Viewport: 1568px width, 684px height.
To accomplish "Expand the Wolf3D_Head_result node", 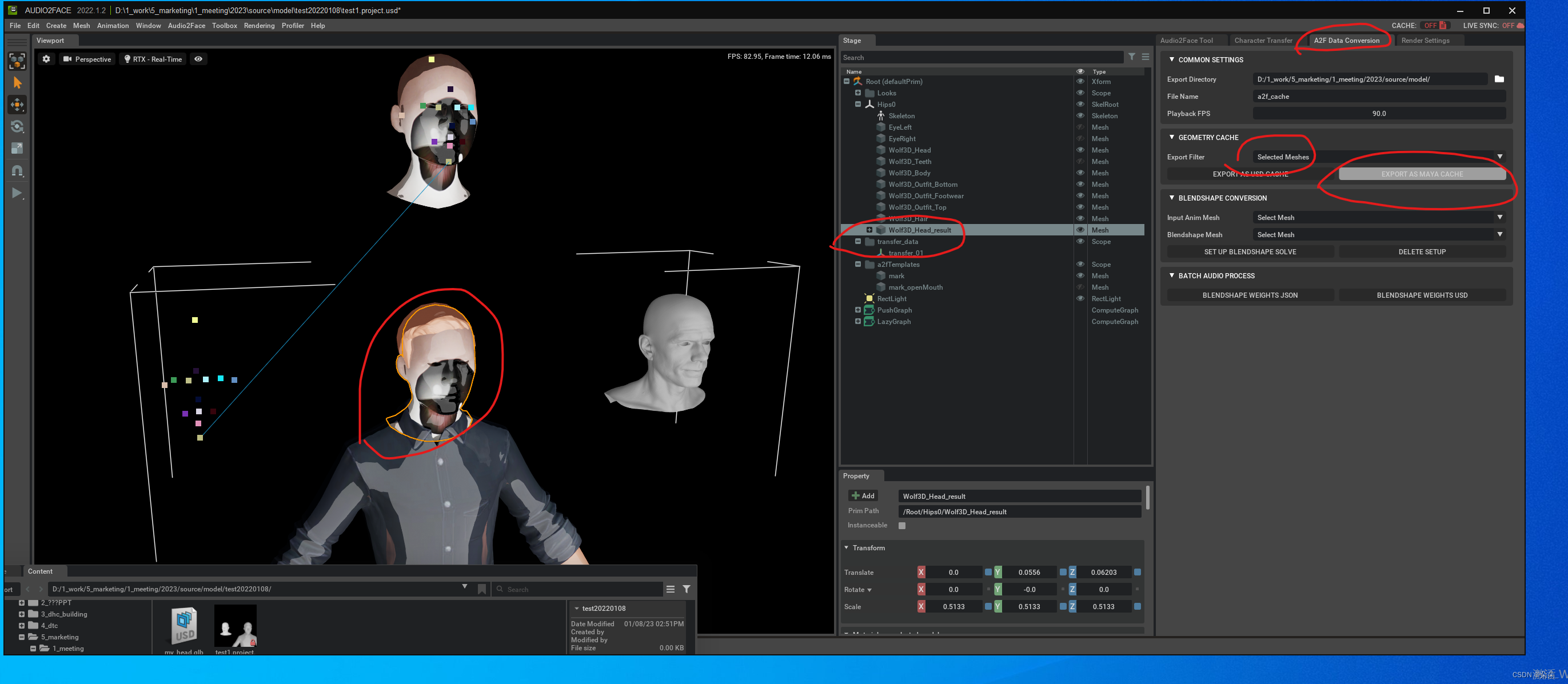I will tap(870, 230).
